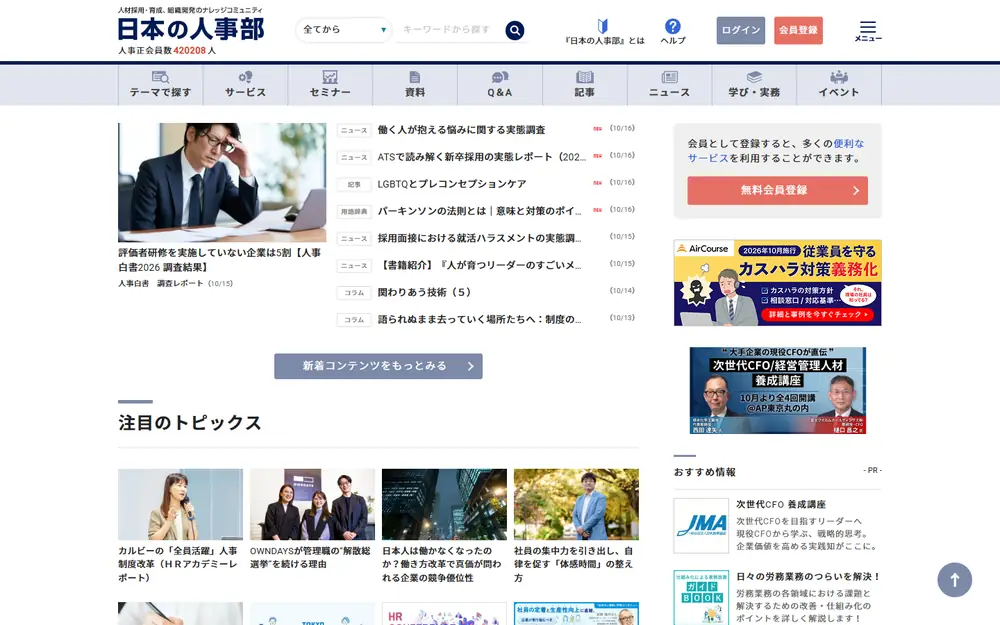Open 日々の労務業務のつらいを解決！ link

pyautogui.click(x=809, y=577)
